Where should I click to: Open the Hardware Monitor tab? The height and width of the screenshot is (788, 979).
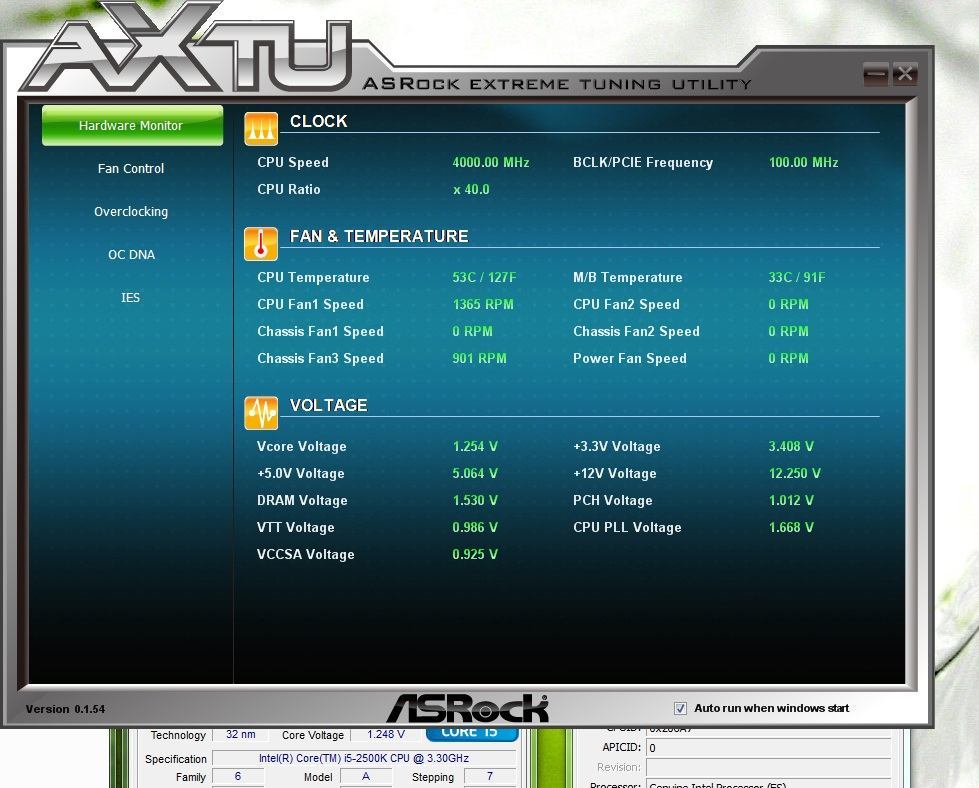click(x=132, y=126)
